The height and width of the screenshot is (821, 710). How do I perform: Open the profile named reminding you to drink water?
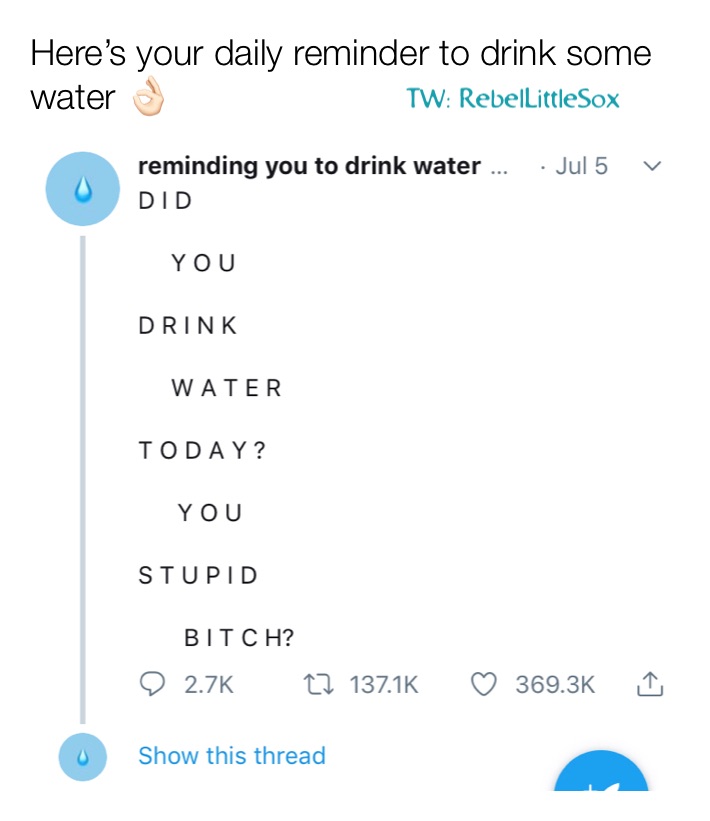(x=308, y=166)
